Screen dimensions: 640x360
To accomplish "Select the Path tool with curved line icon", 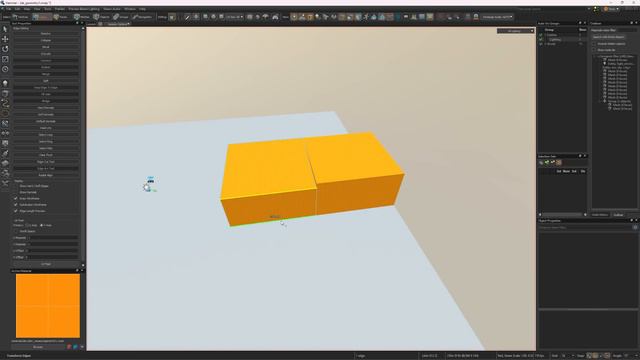I will (5, 103).
